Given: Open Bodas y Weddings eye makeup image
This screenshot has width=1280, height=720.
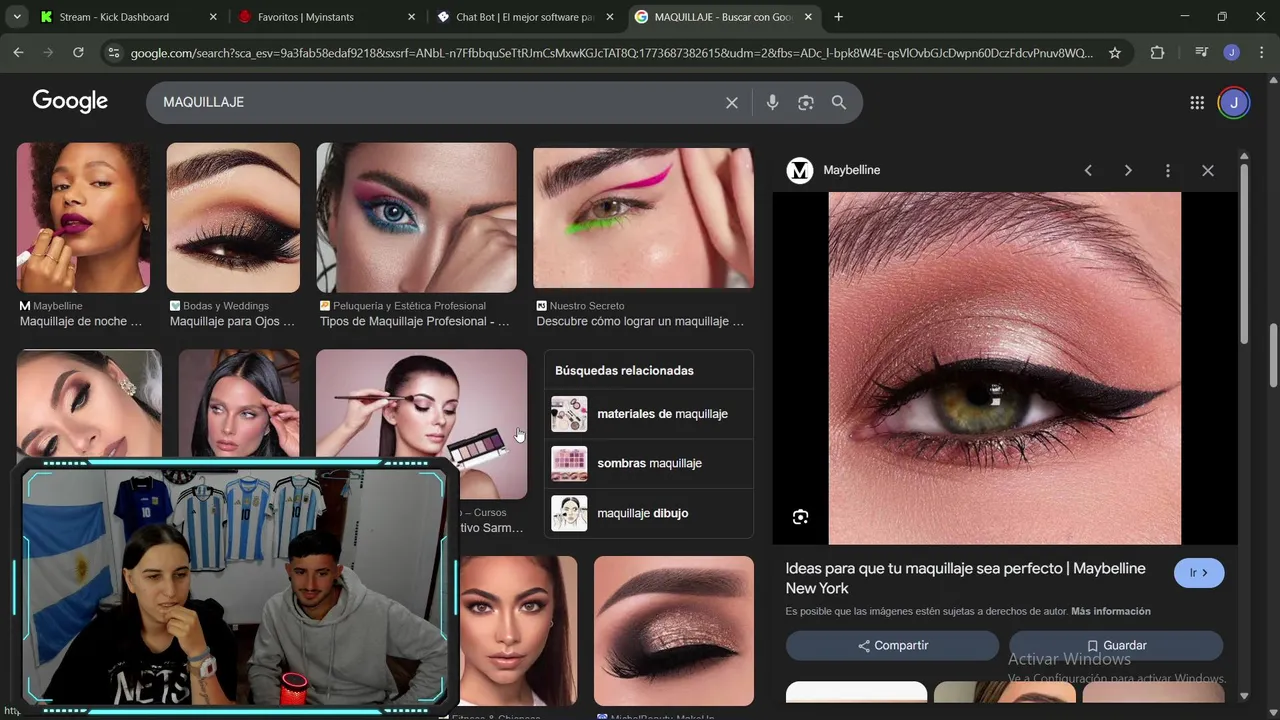Looking at the screenshot, I should pos(233,217).
